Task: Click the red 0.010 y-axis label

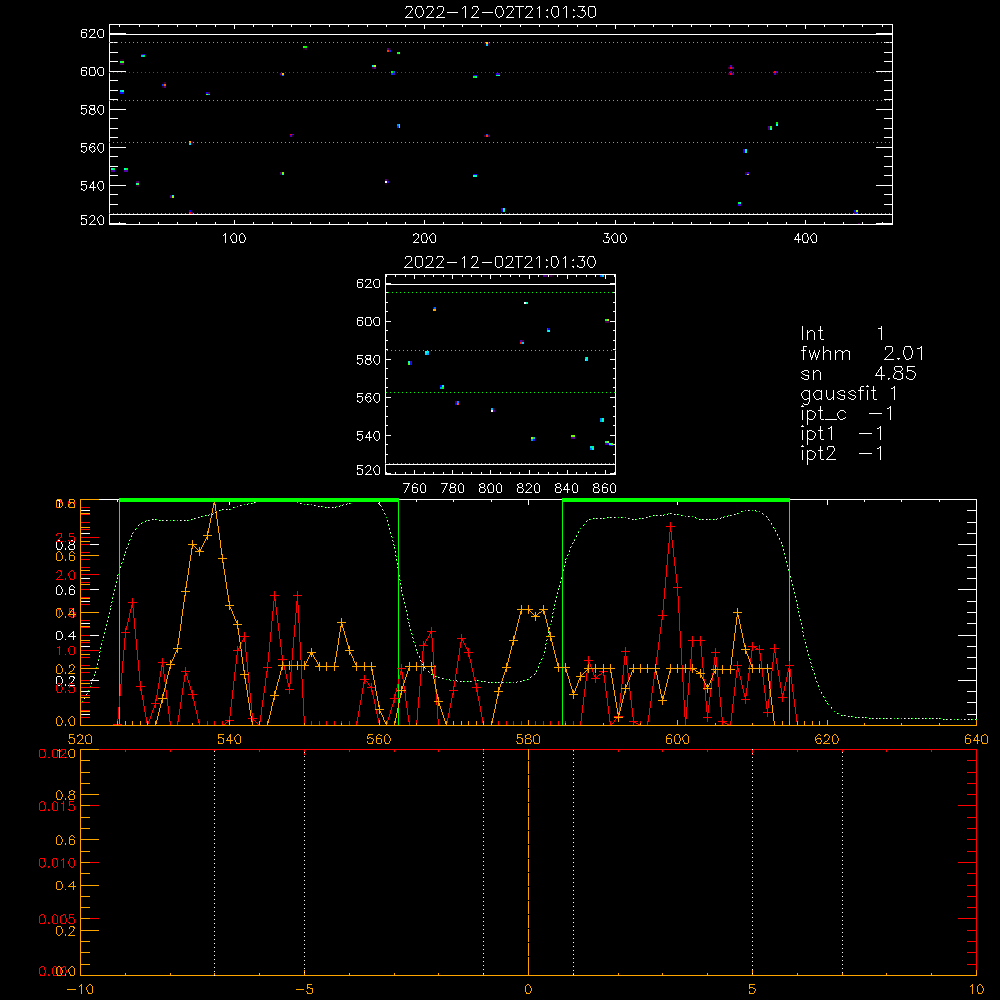Action: pyautogui.click(x=56, y=864)
